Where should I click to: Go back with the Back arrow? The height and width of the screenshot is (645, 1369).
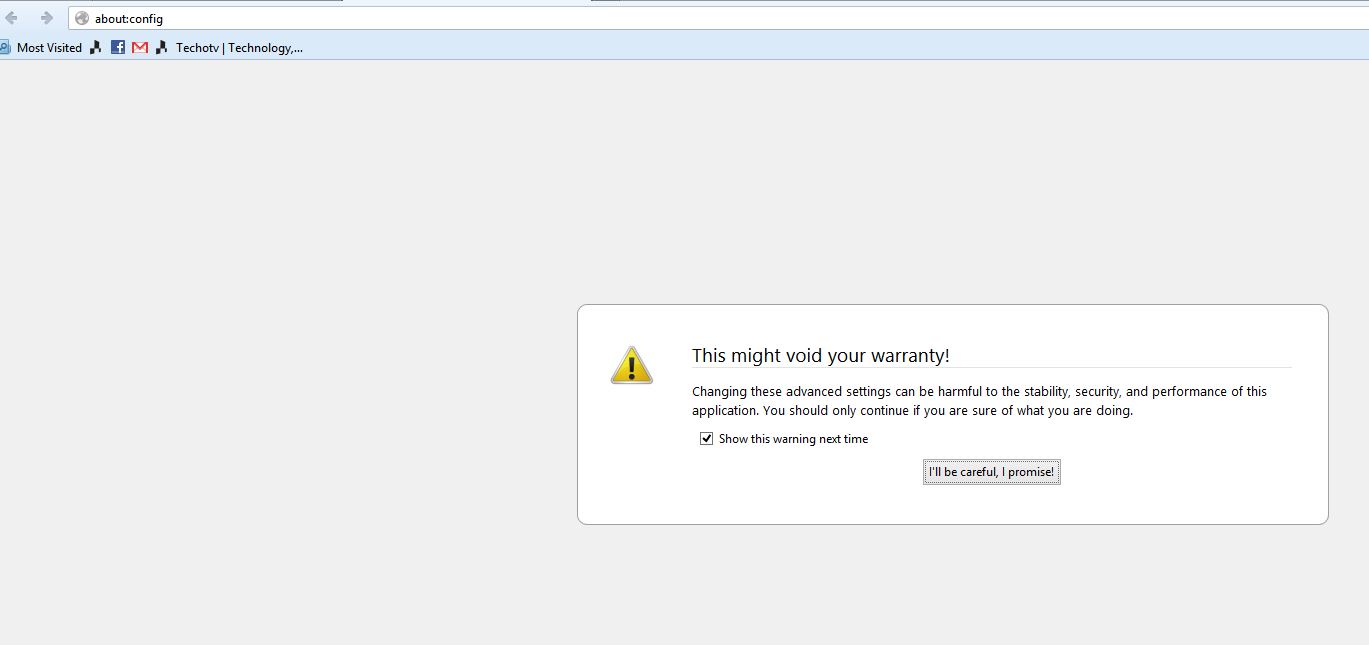pyautogui.click(x=12, y=18)
